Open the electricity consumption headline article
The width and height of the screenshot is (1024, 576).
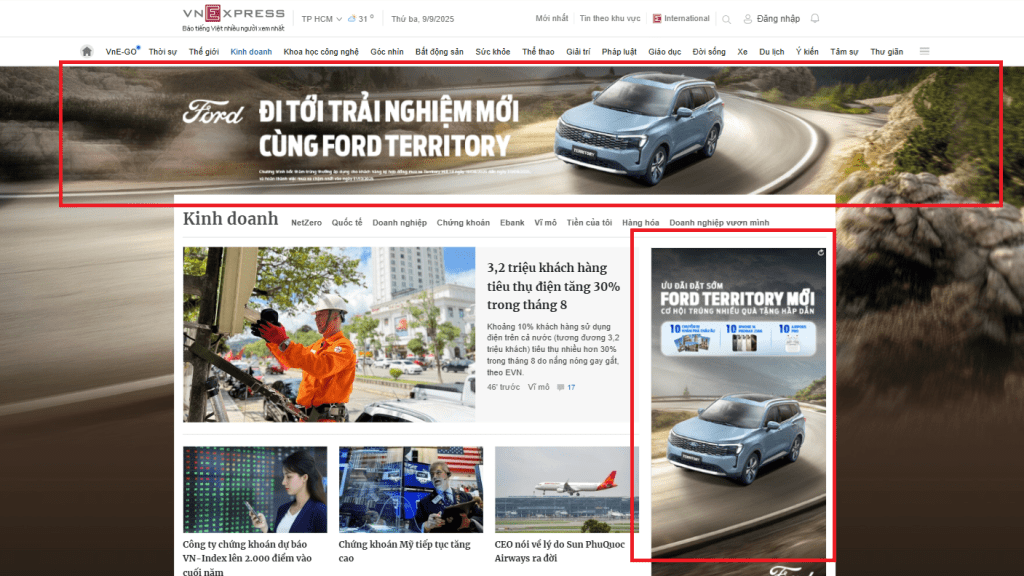[553, 286]
